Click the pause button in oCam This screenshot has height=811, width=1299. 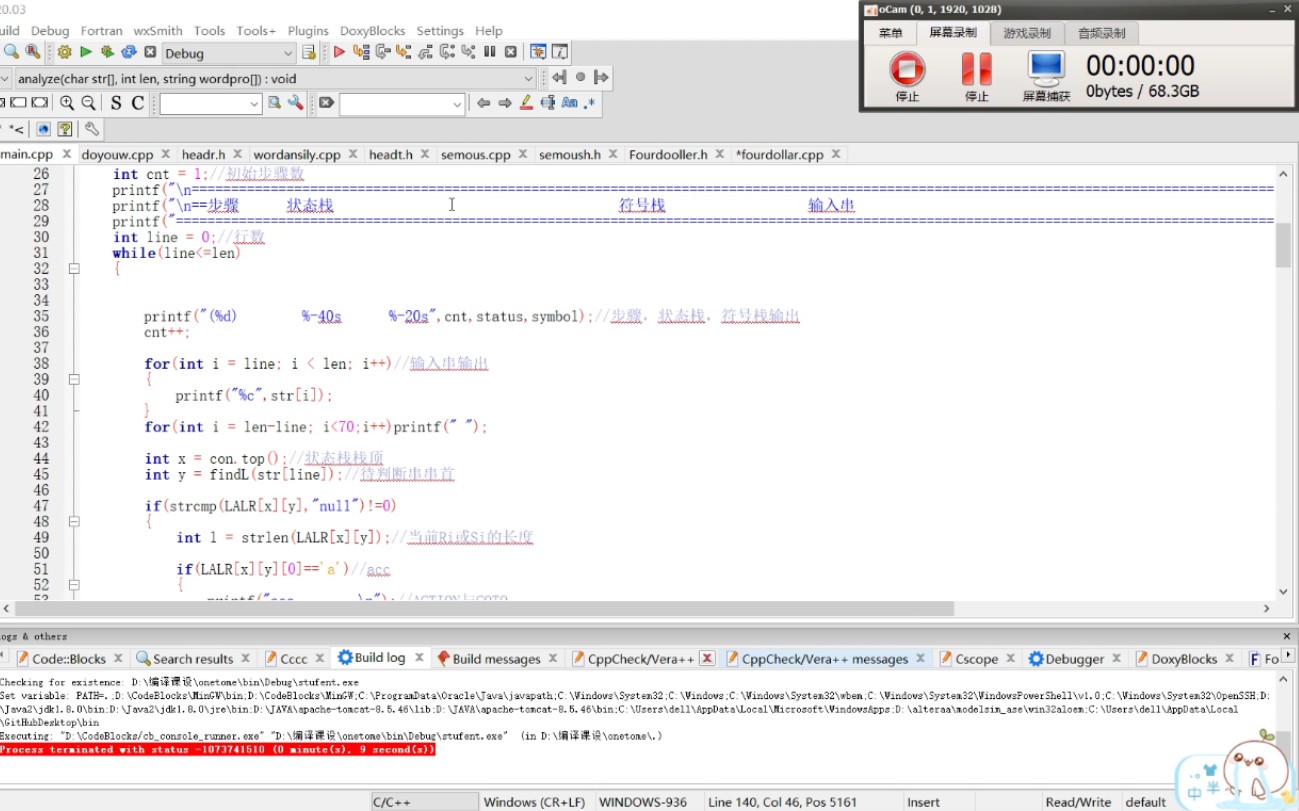976,69
